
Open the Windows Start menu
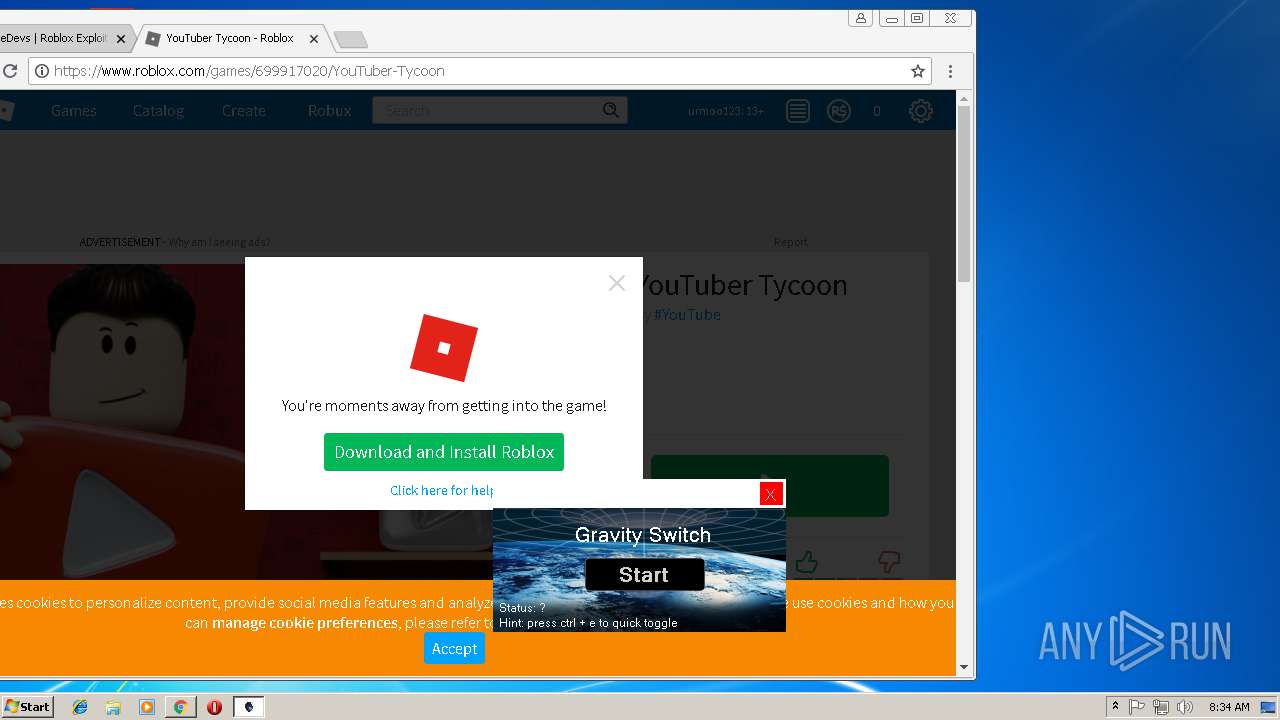[27, 706]
